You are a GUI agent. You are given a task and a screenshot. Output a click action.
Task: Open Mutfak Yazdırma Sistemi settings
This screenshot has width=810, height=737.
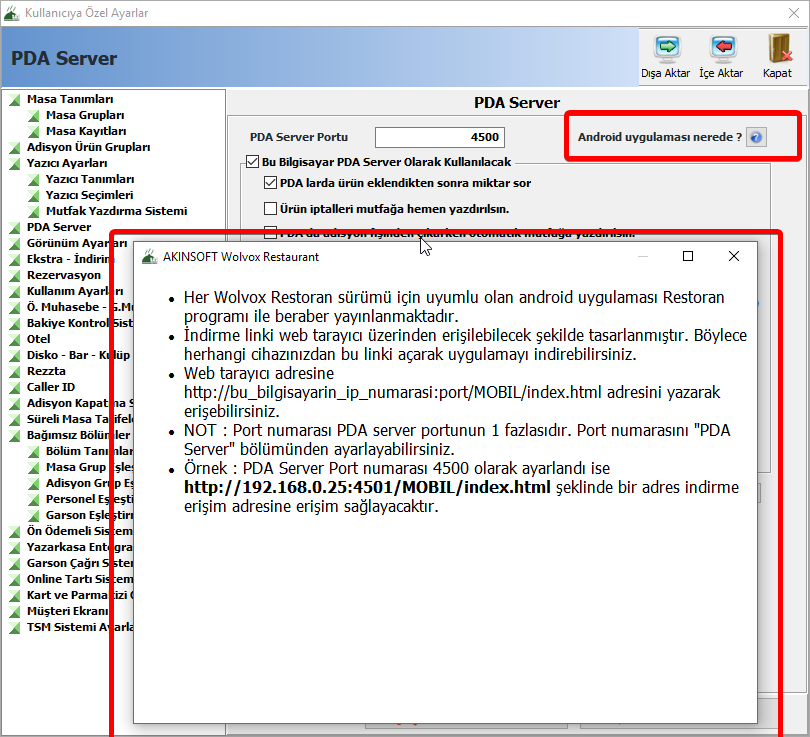[x=117, y=211]
